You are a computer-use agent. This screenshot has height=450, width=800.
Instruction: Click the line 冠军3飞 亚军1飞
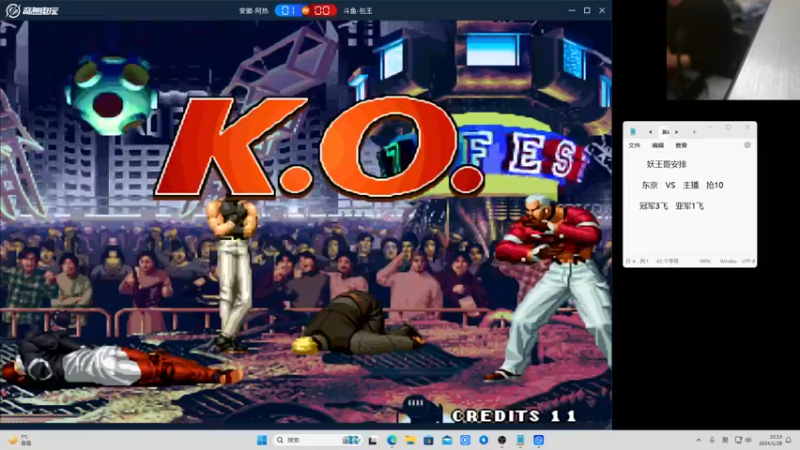tap(671, 206)
